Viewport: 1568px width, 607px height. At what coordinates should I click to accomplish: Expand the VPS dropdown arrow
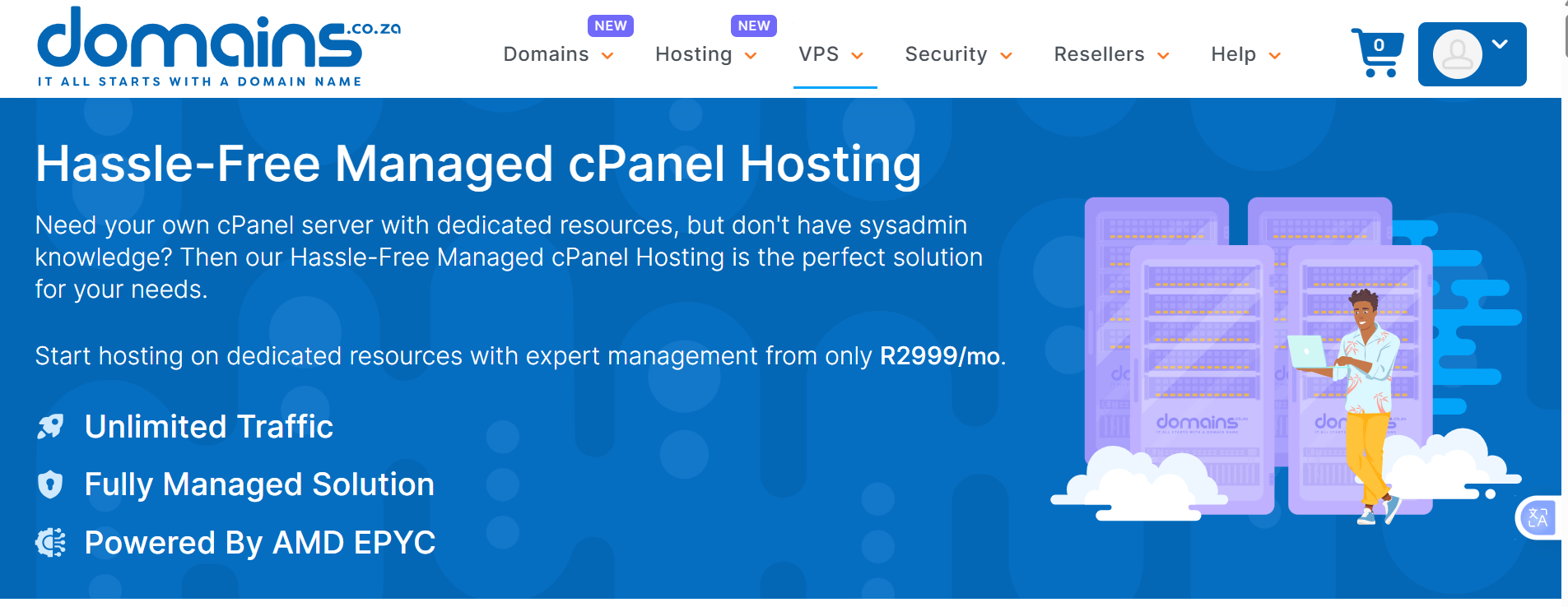[x=858, y=56]
